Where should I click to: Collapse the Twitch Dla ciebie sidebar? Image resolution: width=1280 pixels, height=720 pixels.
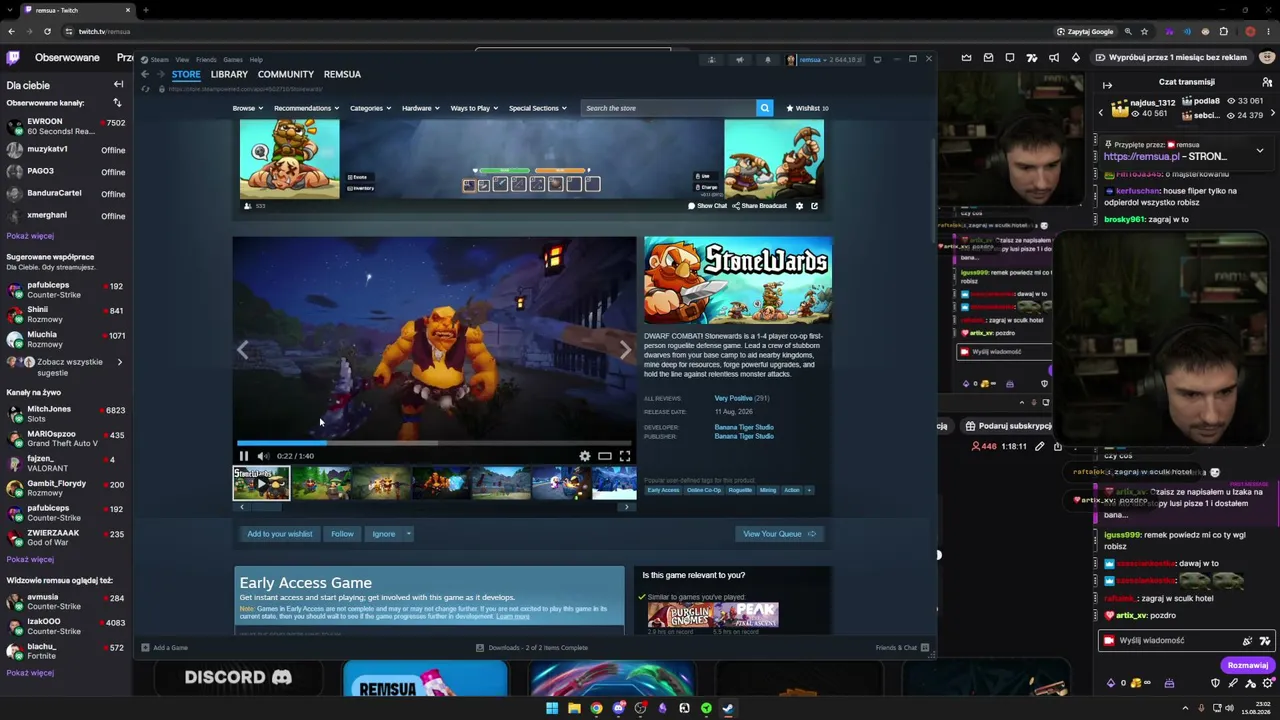(118, 85)
